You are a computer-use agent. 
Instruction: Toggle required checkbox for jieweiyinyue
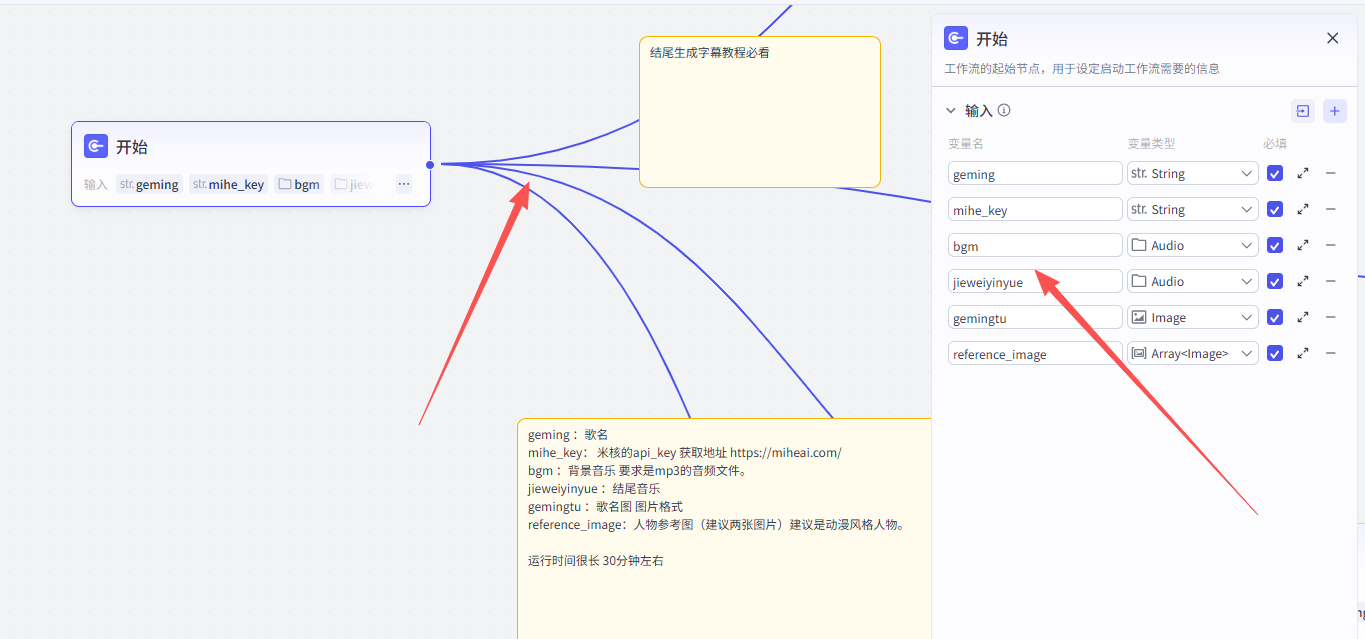[x=1274, y=281]
